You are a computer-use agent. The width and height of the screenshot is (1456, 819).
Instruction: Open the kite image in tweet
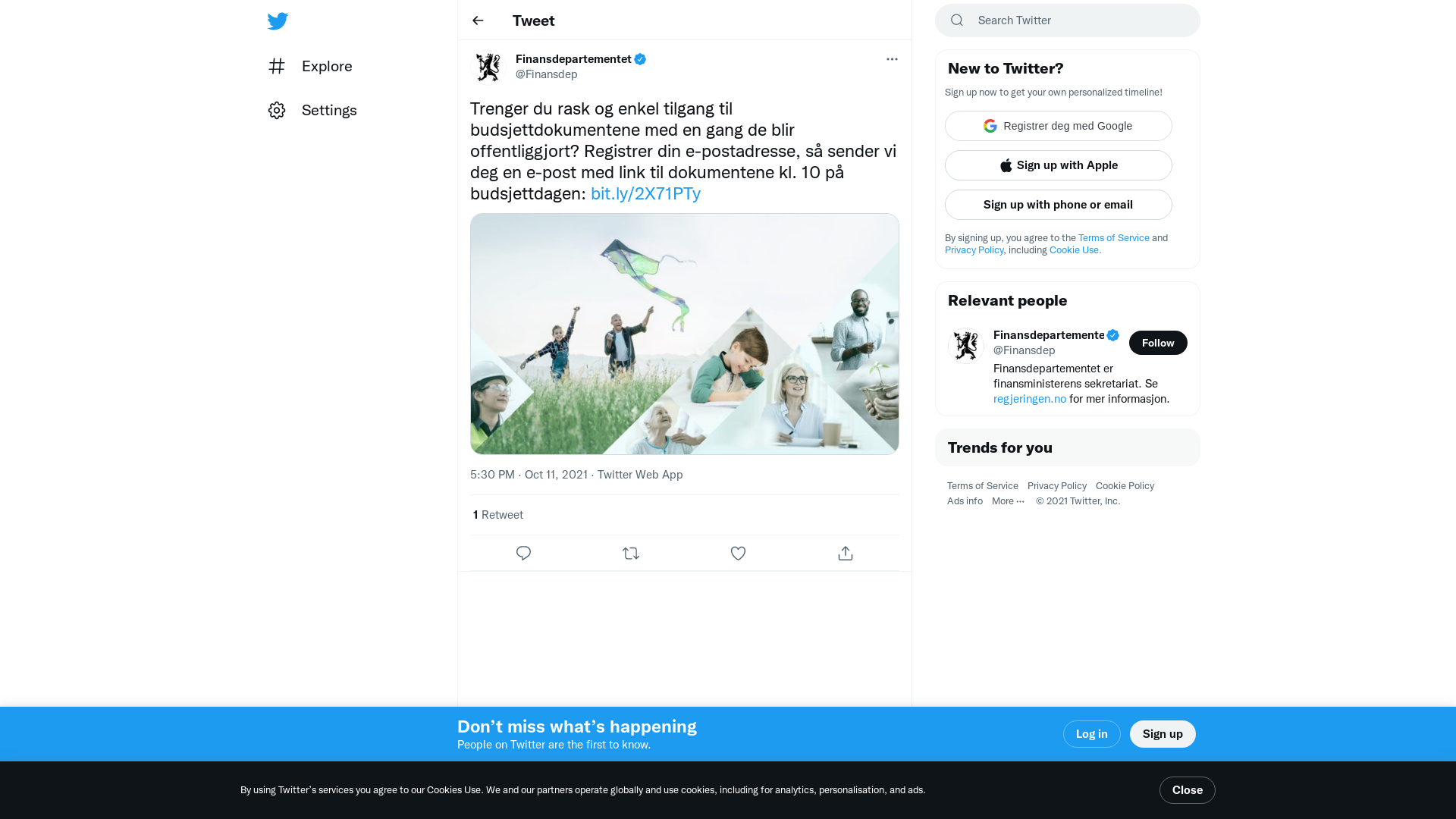[x=685, y=334]
